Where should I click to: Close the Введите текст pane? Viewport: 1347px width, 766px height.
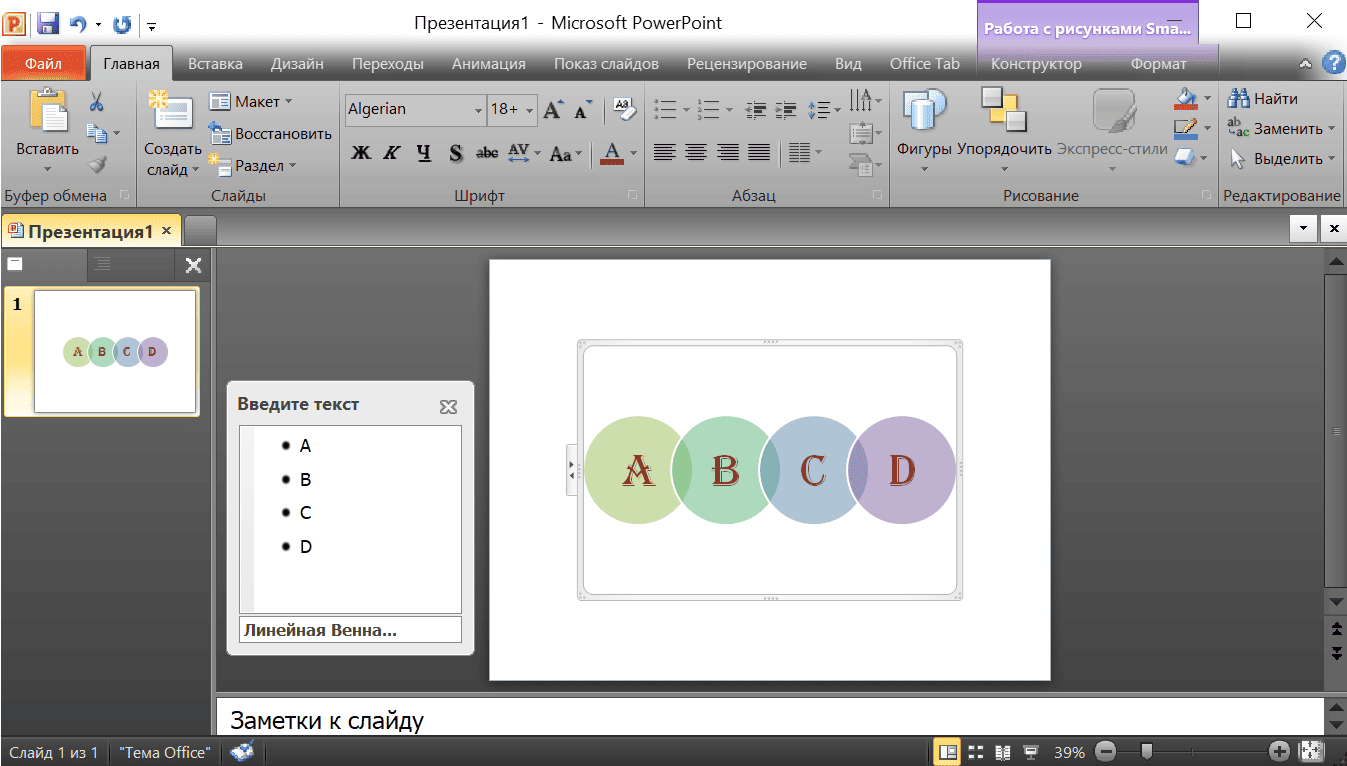(x=448, y=406)
